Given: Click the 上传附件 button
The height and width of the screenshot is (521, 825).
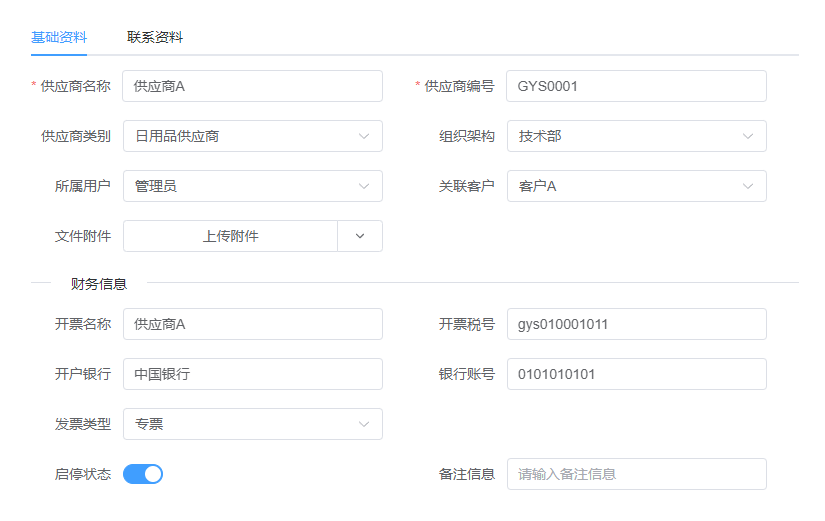Looking at the screenshot, I should click(230, 236).
